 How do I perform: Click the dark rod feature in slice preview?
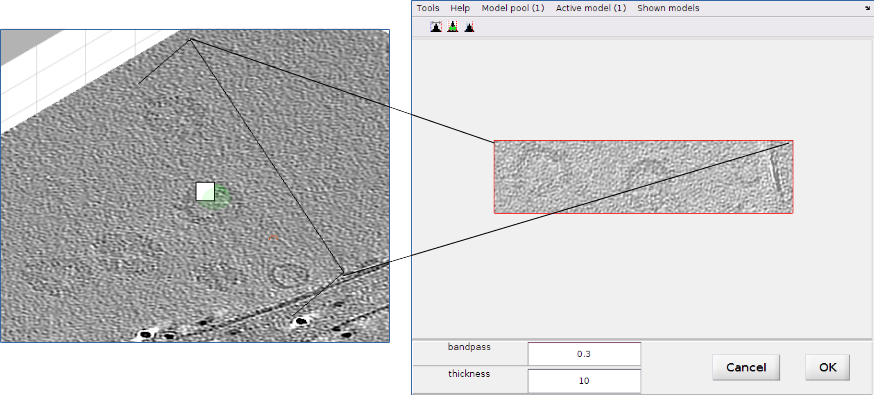774,172
